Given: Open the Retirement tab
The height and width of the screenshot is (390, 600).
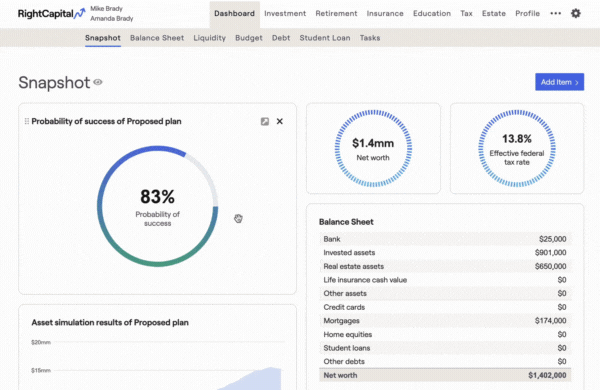Looking at the screenshot, I should tap(336, 13).
